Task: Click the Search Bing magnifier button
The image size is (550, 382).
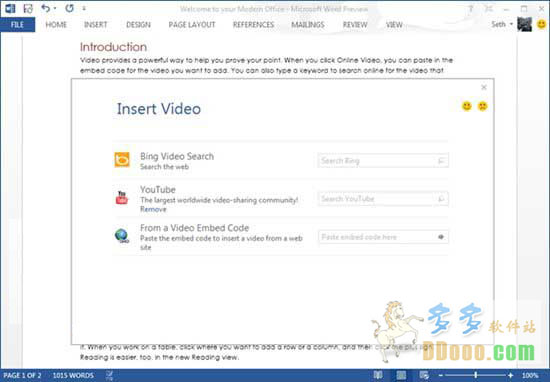Action: (x=442, y=161)
